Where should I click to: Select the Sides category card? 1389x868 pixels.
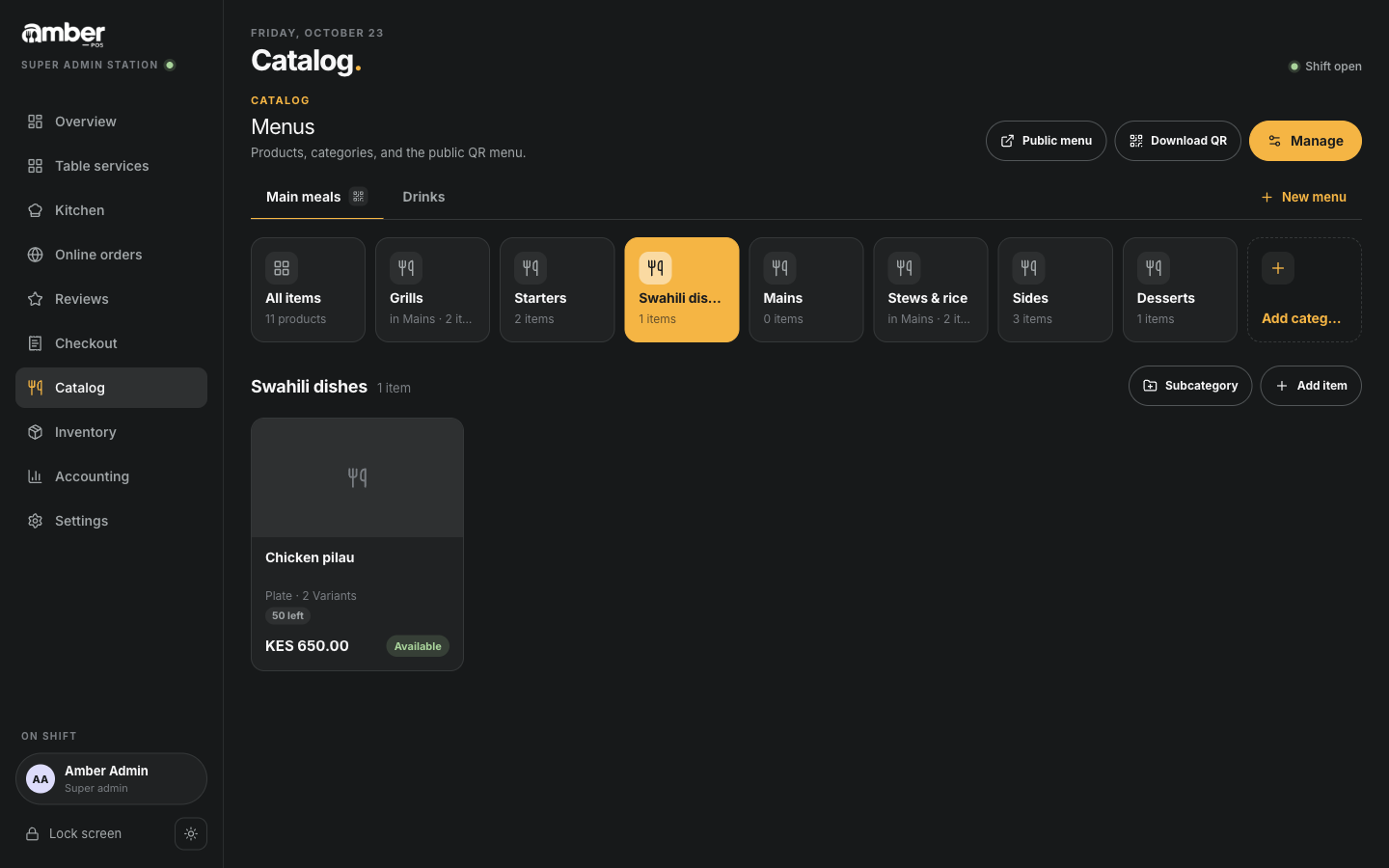pos(1055,290)
